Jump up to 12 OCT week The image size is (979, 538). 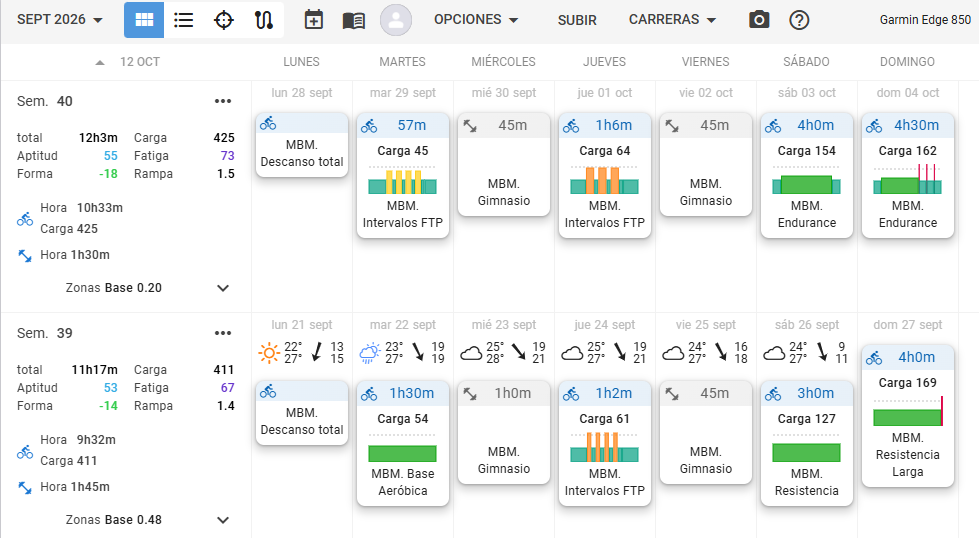[x=128, y=62]
